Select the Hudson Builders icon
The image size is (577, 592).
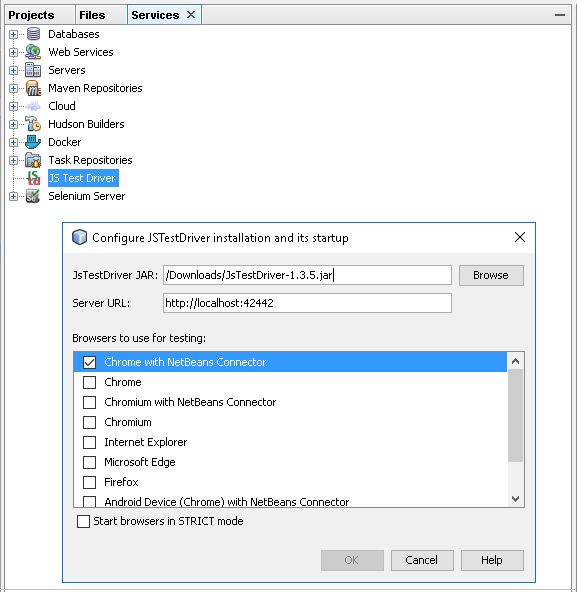pos(33,124)
